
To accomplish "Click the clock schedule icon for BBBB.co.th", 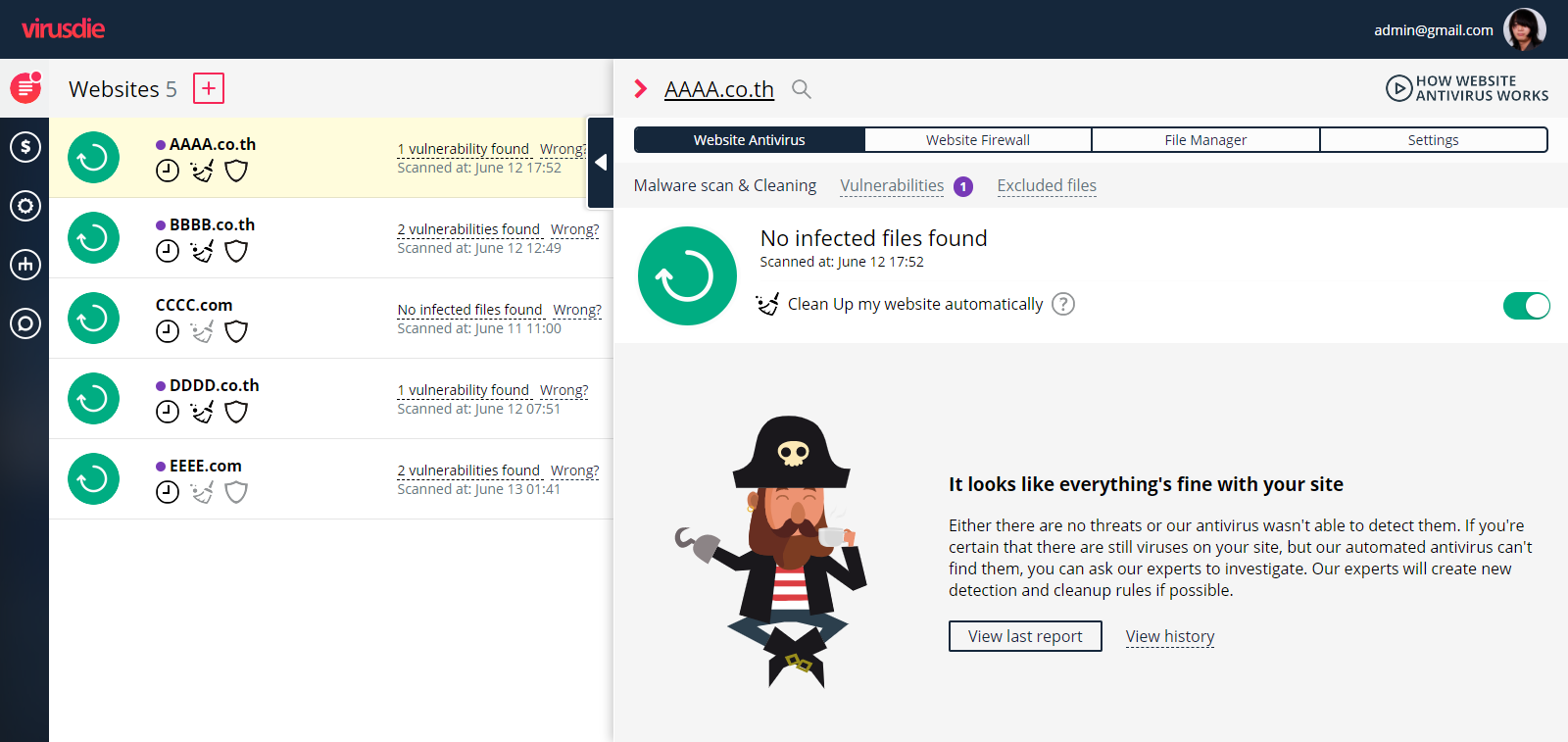I will (x=168, y=251).
